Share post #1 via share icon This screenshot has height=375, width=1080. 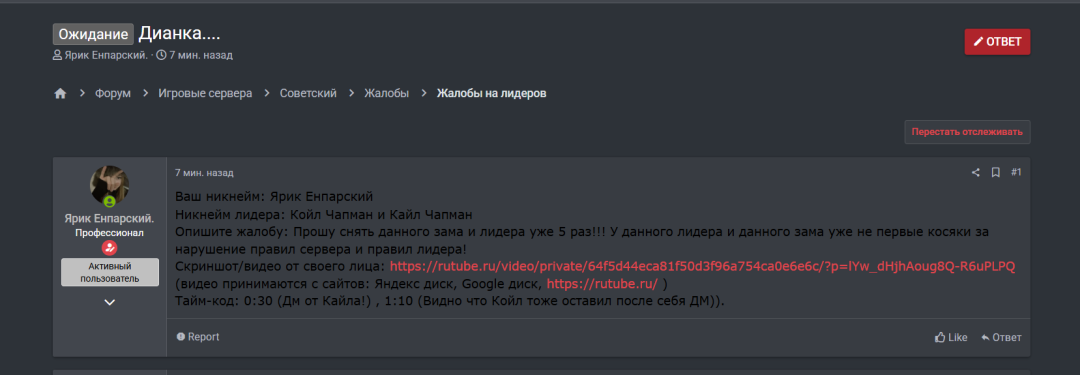point(975,172)
